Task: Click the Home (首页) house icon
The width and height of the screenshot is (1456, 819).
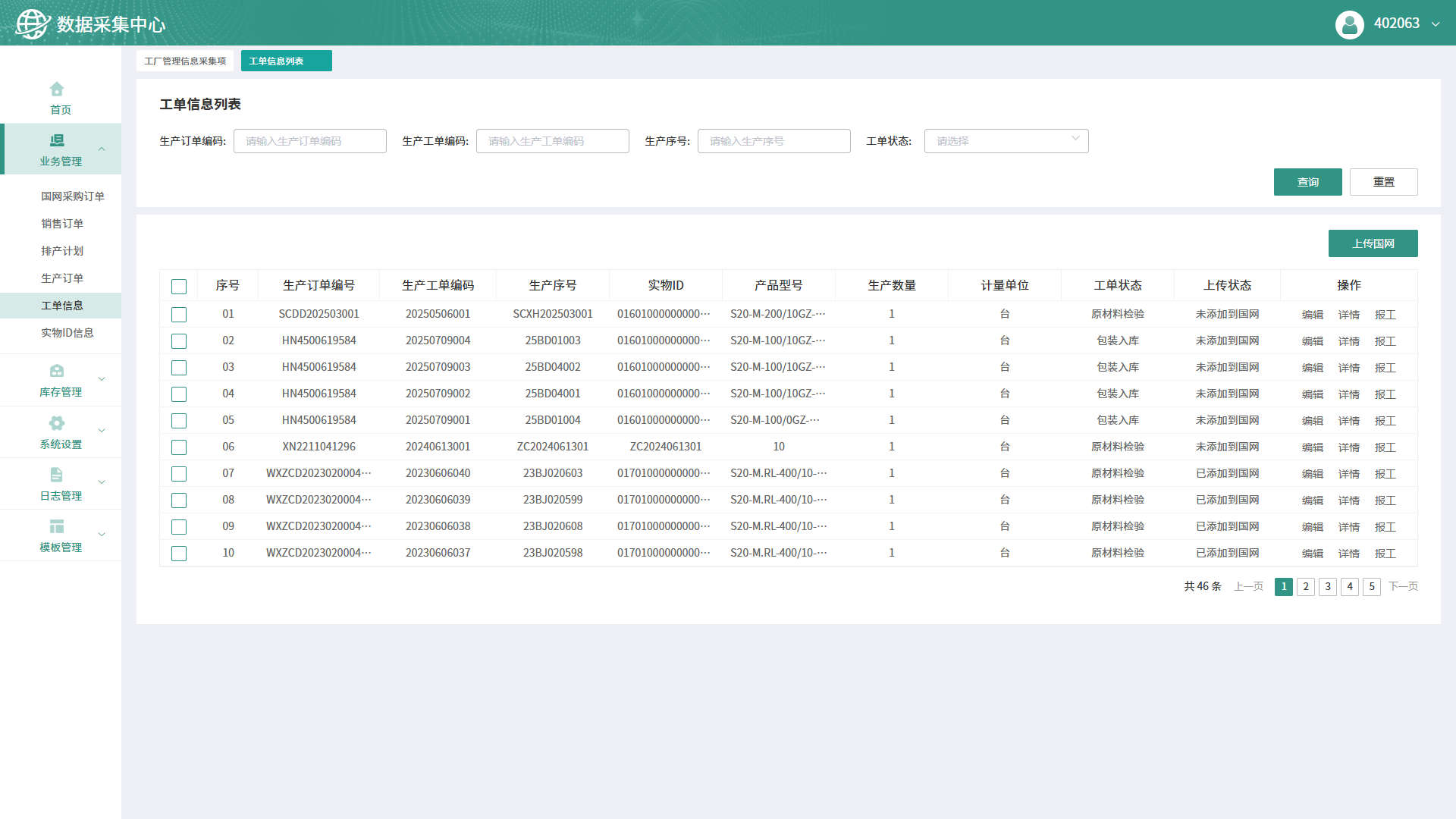Action: pyautogui.click(x=57, y=89)
